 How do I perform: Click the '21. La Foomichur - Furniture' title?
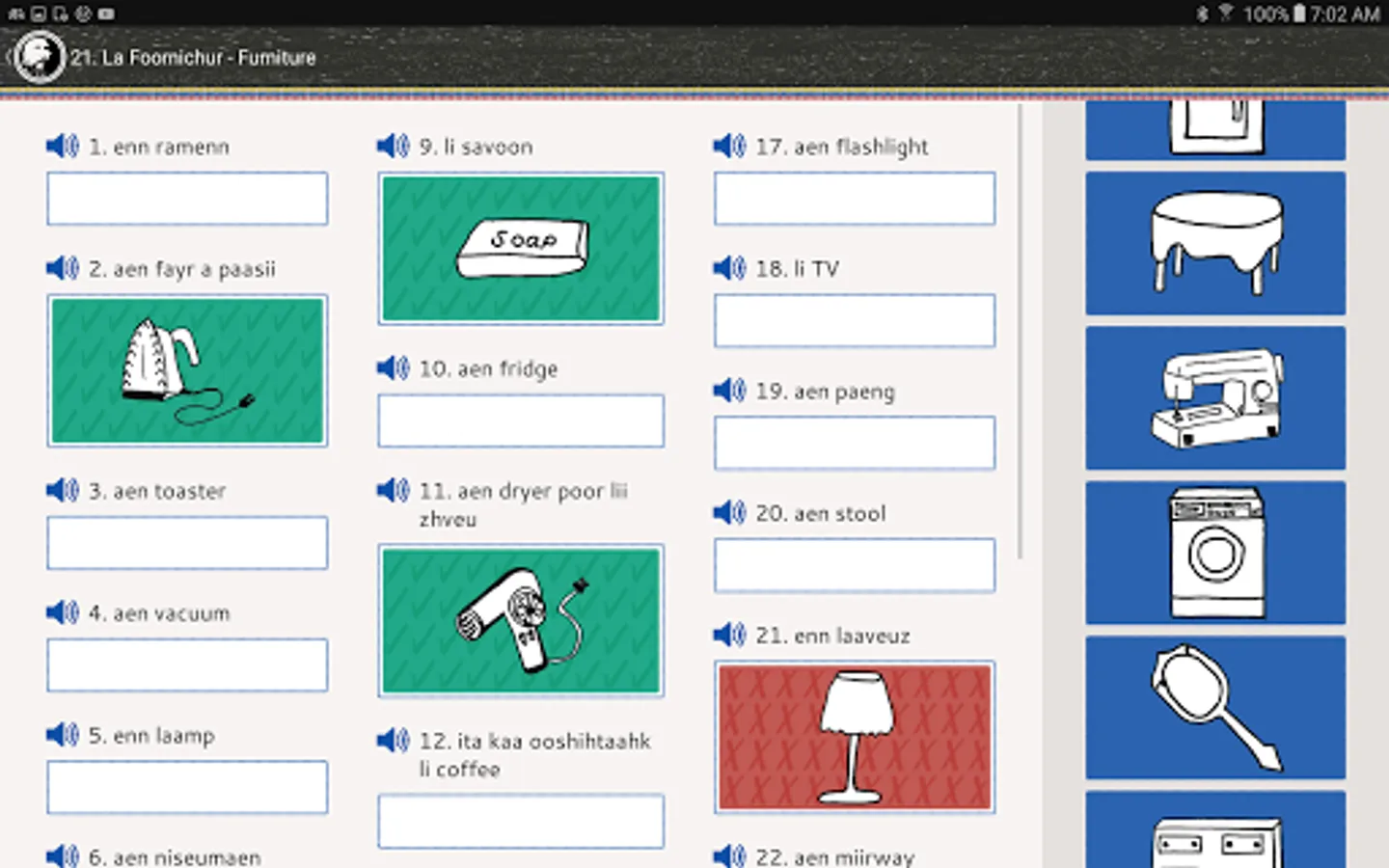193,57
